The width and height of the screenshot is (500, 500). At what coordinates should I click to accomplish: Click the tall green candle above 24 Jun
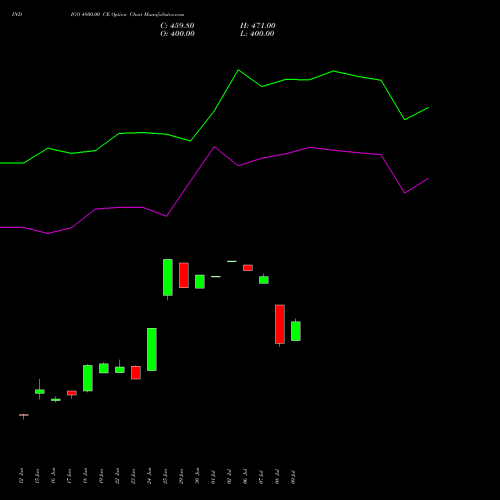tap(152, 349)
